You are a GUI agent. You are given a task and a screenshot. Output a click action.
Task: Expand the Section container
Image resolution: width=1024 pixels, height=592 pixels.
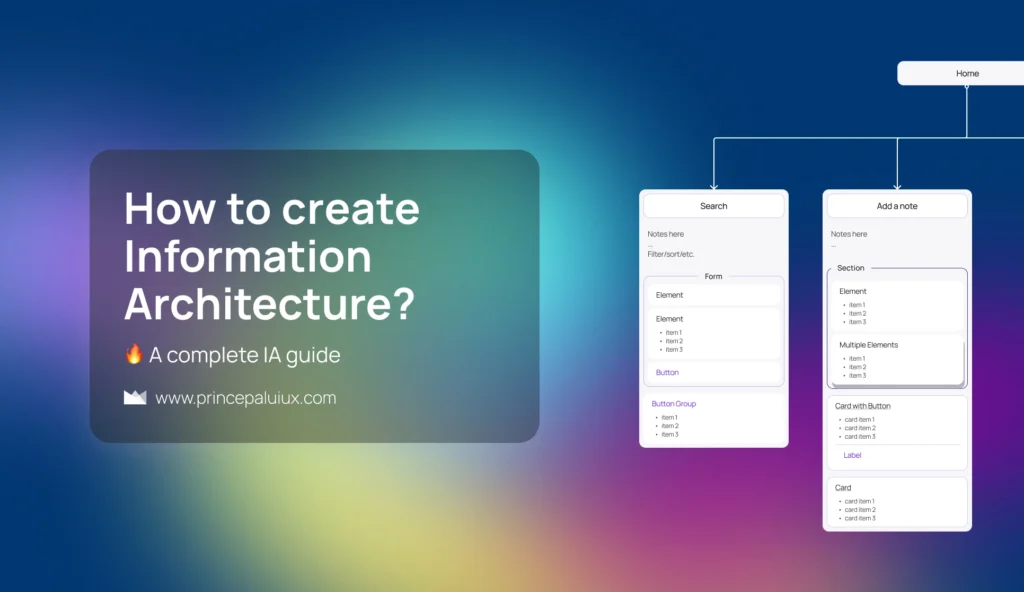(851, 268)
